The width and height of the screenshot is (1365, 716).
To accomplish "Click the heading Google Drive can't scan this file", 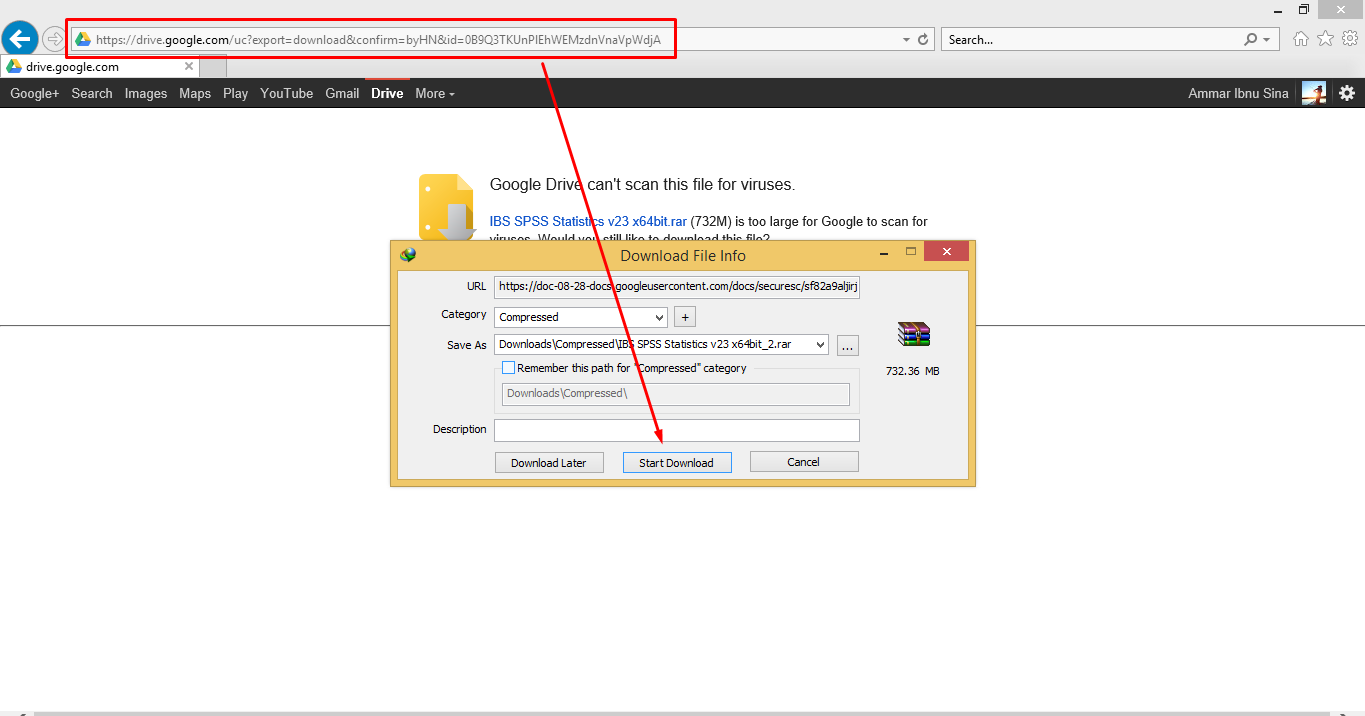I will [642, 185].
